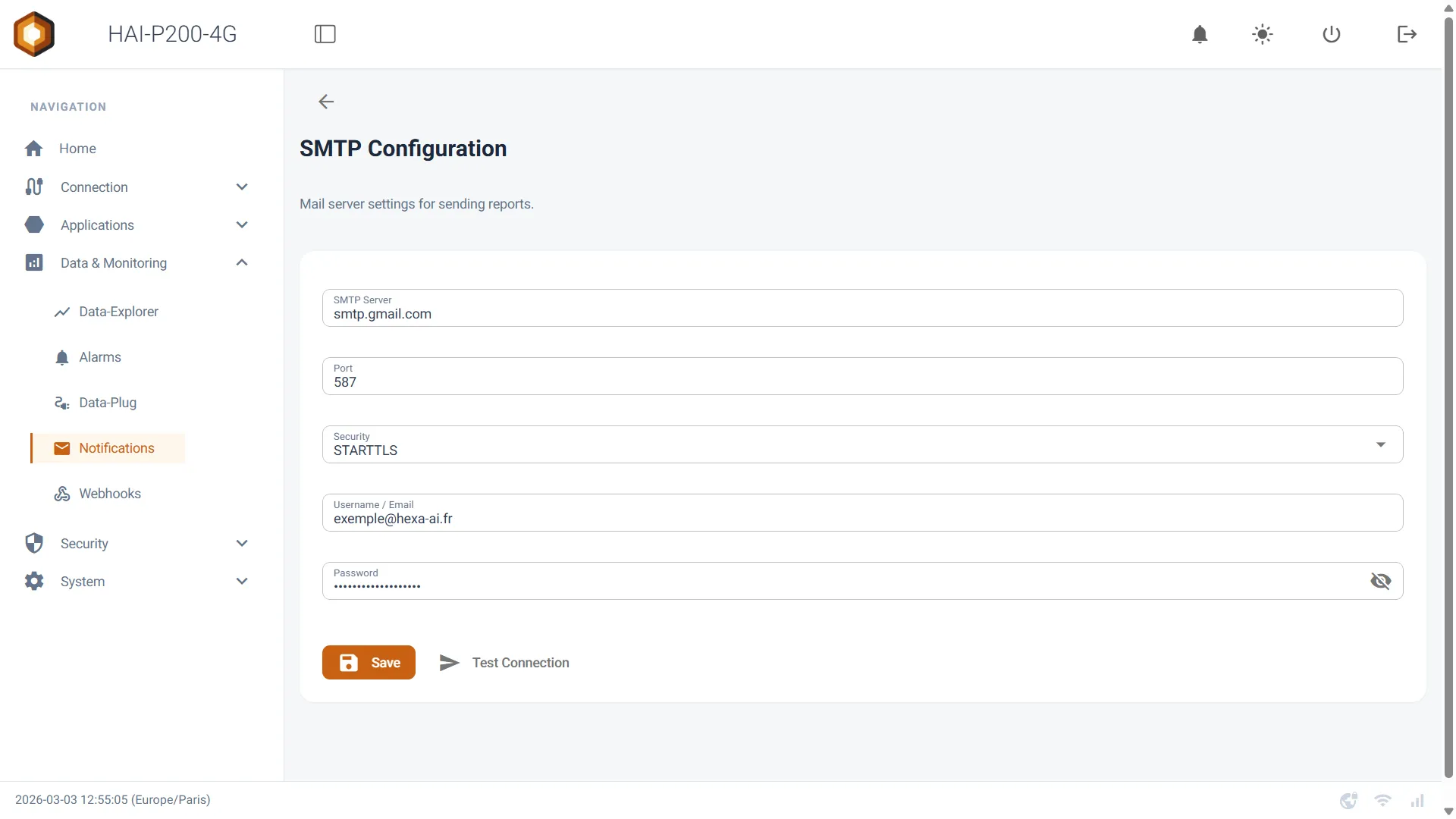The width and height of the screenshot is (1456, 819).
Task: Click the logout icon at top right
Action: click(1407, 34)
